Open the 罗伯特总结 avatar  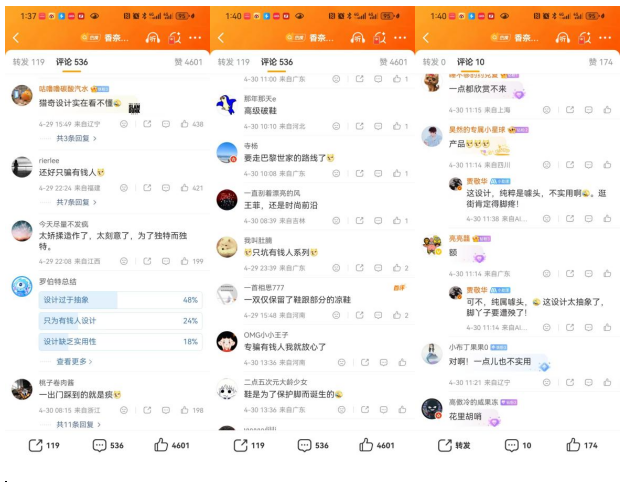coord(22,286)
